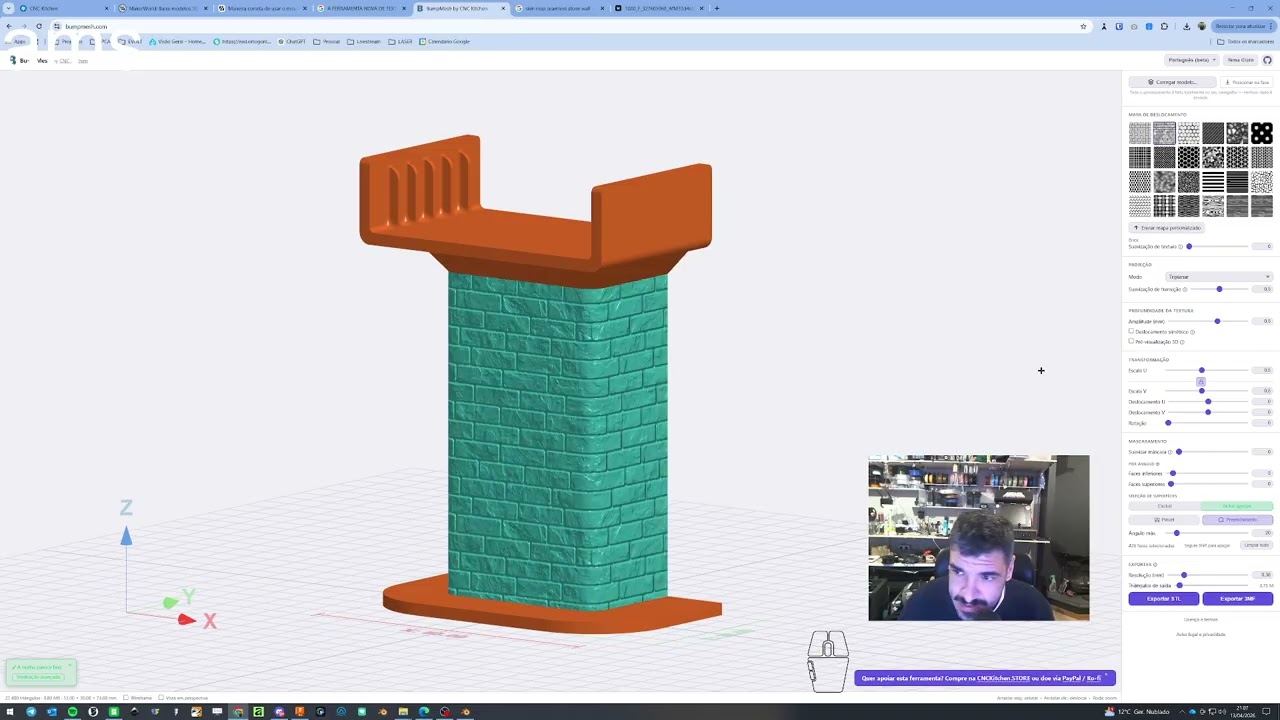Click Enviar mapa personalizado upload button
This screenshot has height=720, width=1280.
click(x=1167, y=228)
